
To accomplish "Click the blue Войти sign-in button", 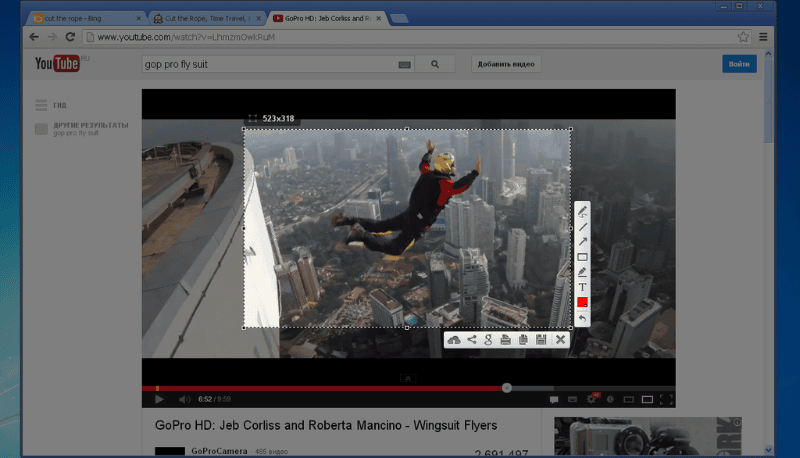I will coord(739,64).
